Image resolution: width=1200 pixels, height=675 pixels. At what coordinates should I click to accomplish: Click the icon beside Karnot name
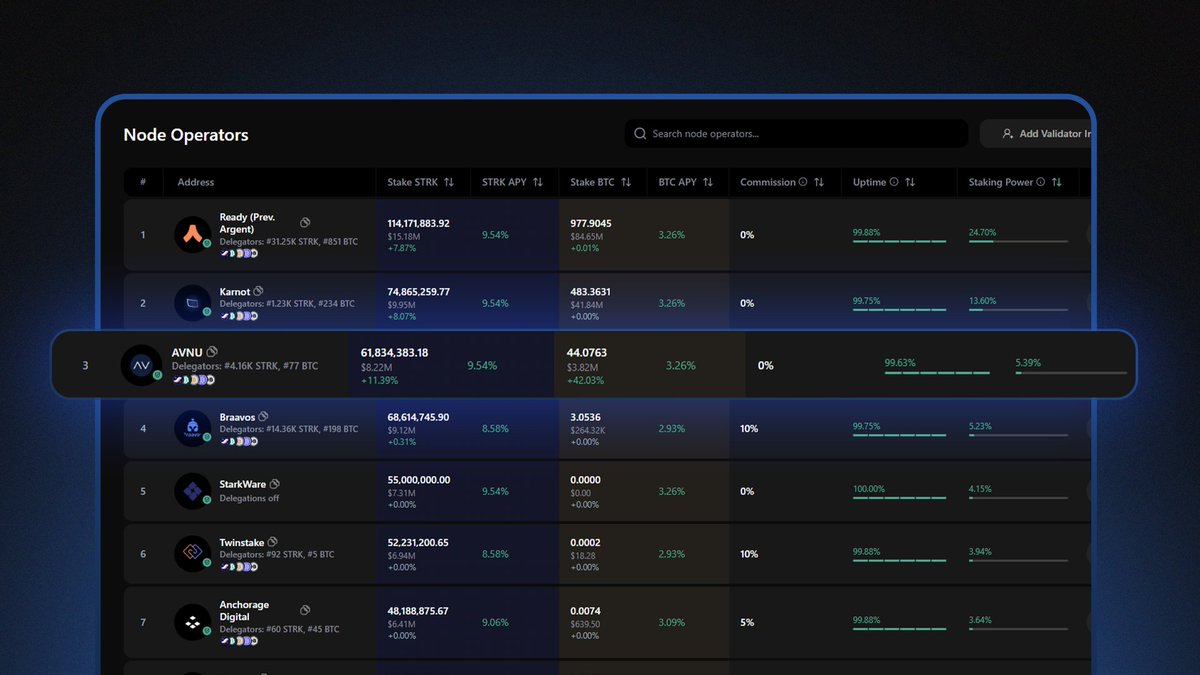pyautogui.click(x=259, y=291)
